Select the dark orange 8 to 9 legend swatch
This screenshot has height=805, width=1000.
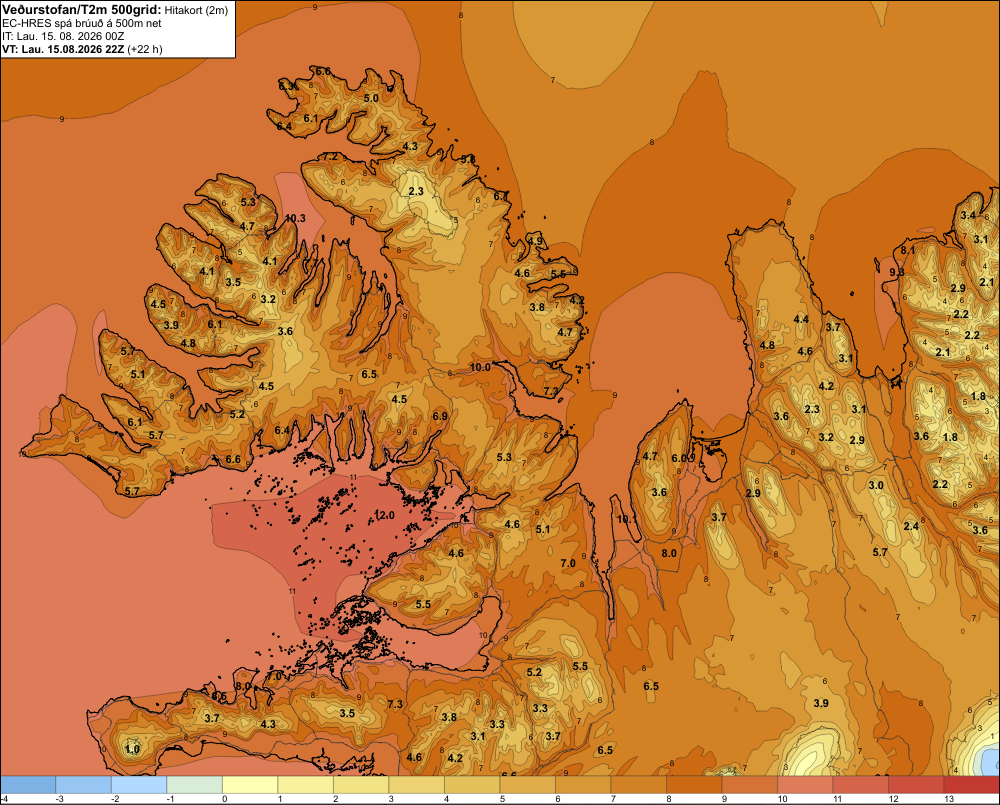694,785
